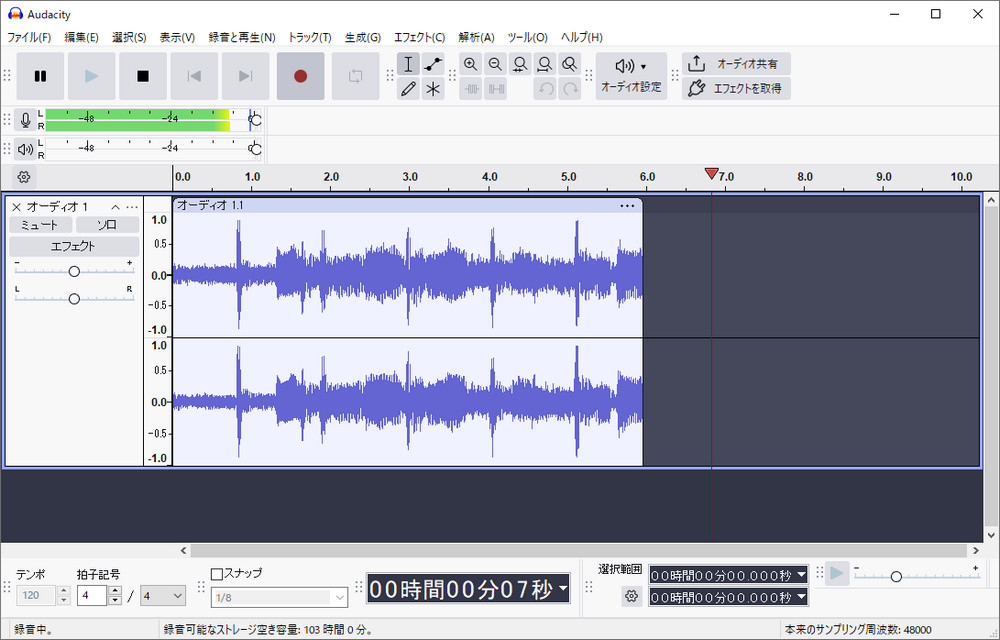This screenshot has width=1000, height=640.
Task: Click the Silence audio selection icon
Action: (495, 89)
